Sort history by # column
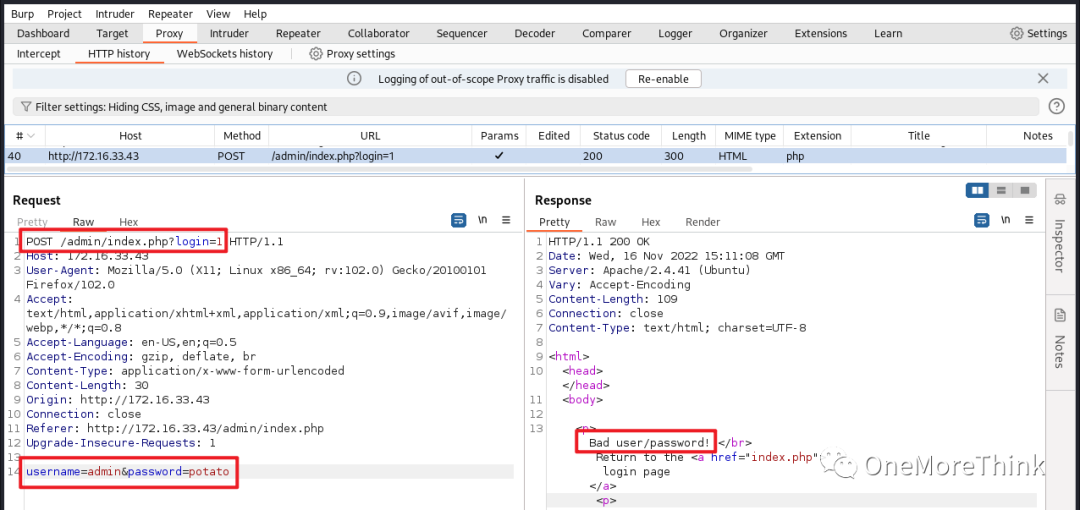 [25, 136]
